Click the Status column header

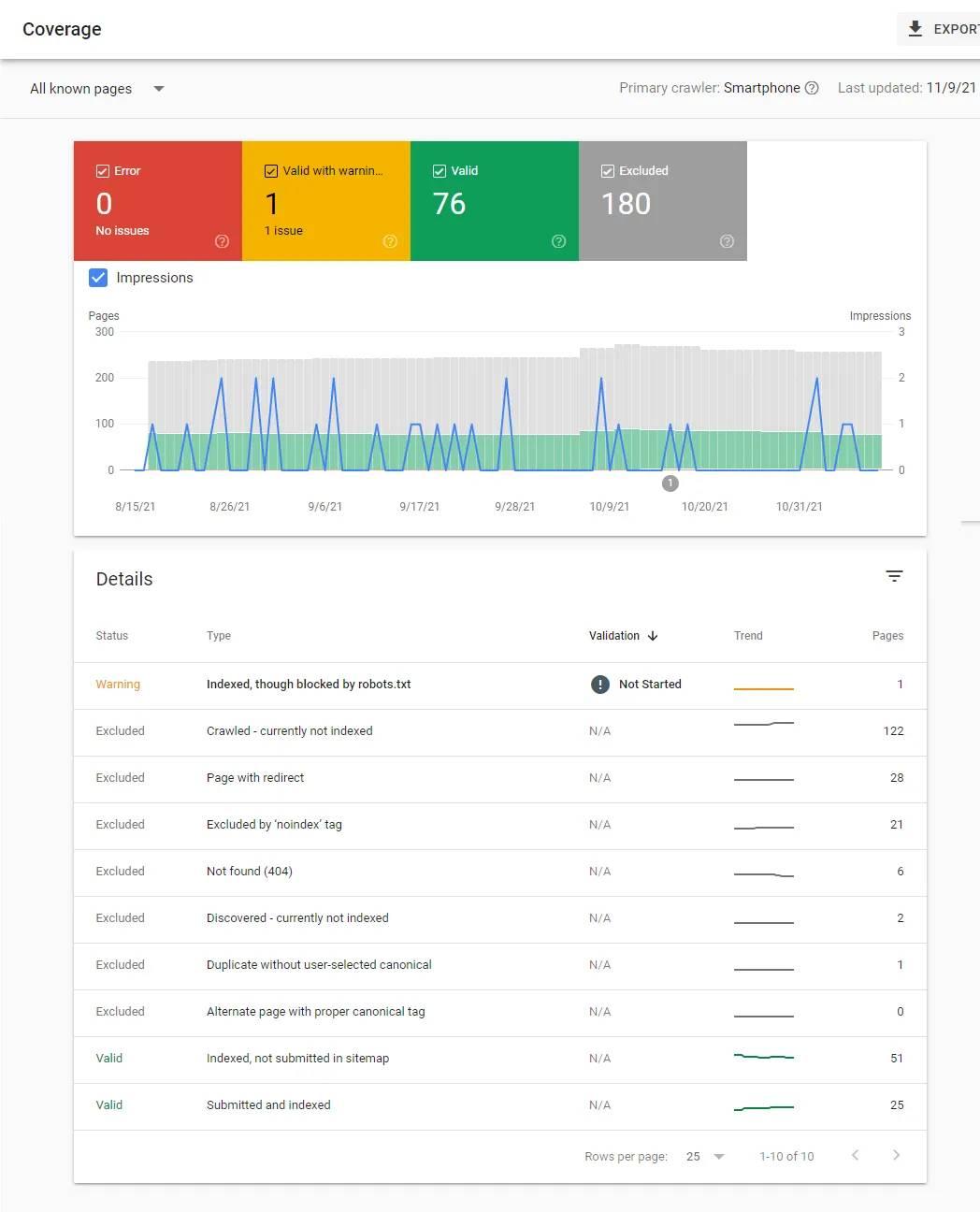tap(112, 636)
